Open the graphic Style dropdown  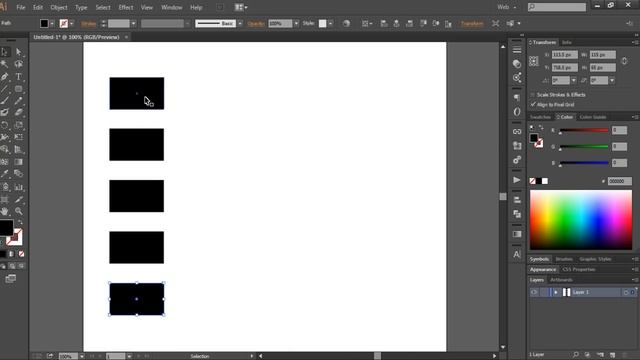[x=330, y=24]
